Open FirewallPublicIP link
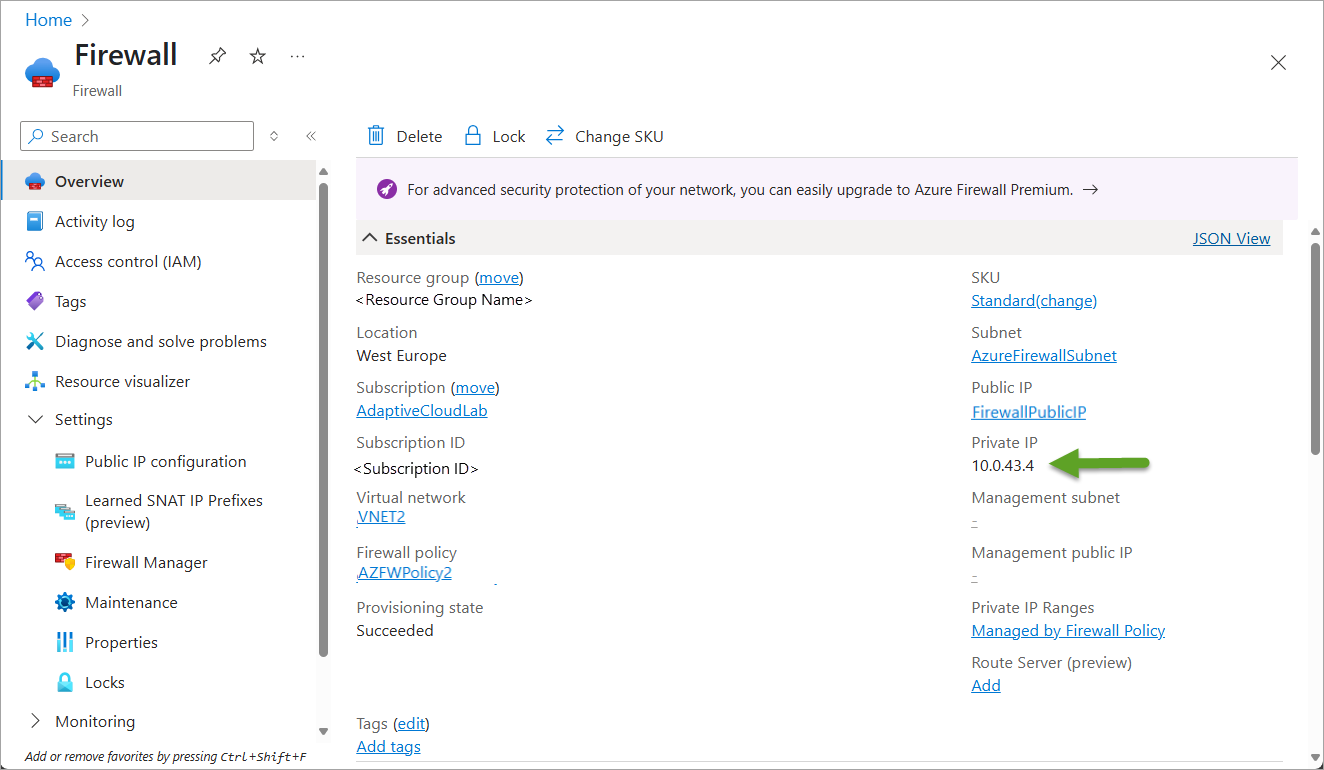 coord(1029,412)
